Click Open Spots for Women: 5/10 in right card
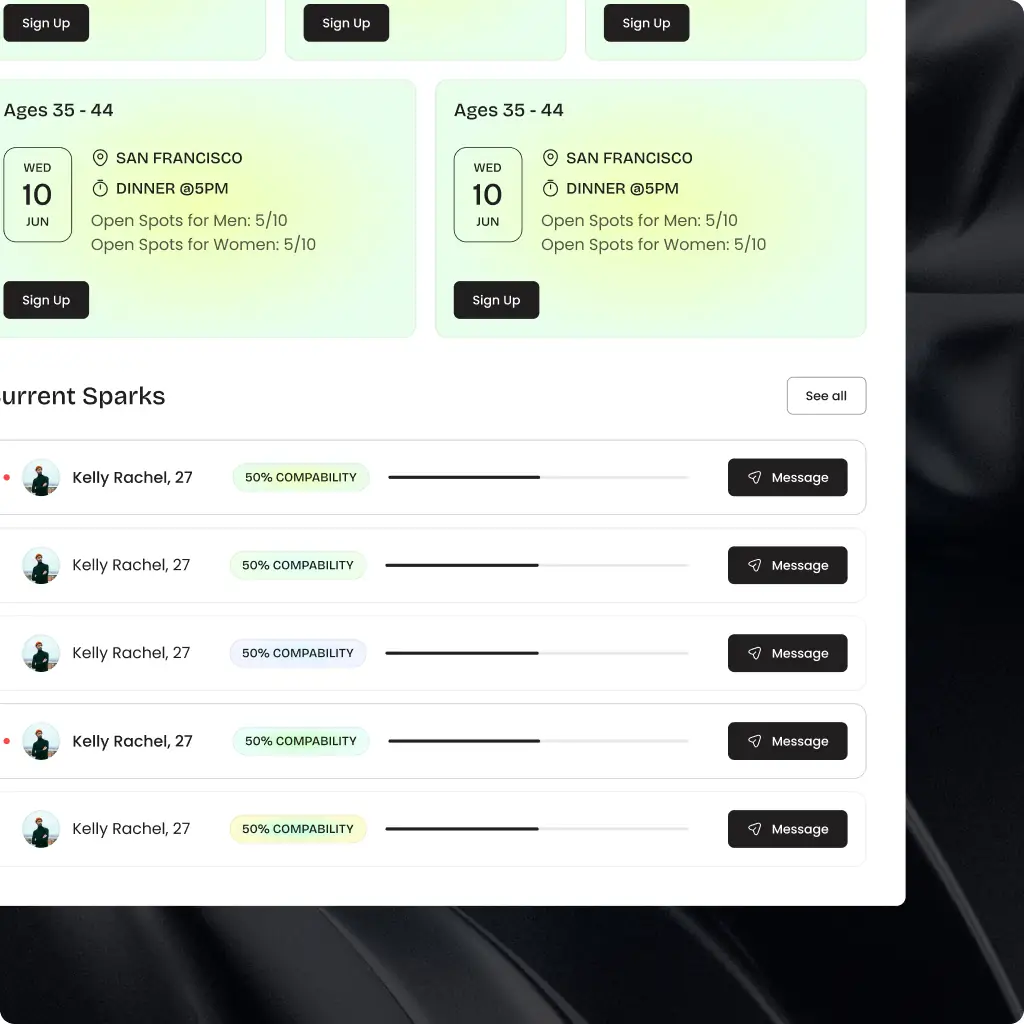 (654, 244)
